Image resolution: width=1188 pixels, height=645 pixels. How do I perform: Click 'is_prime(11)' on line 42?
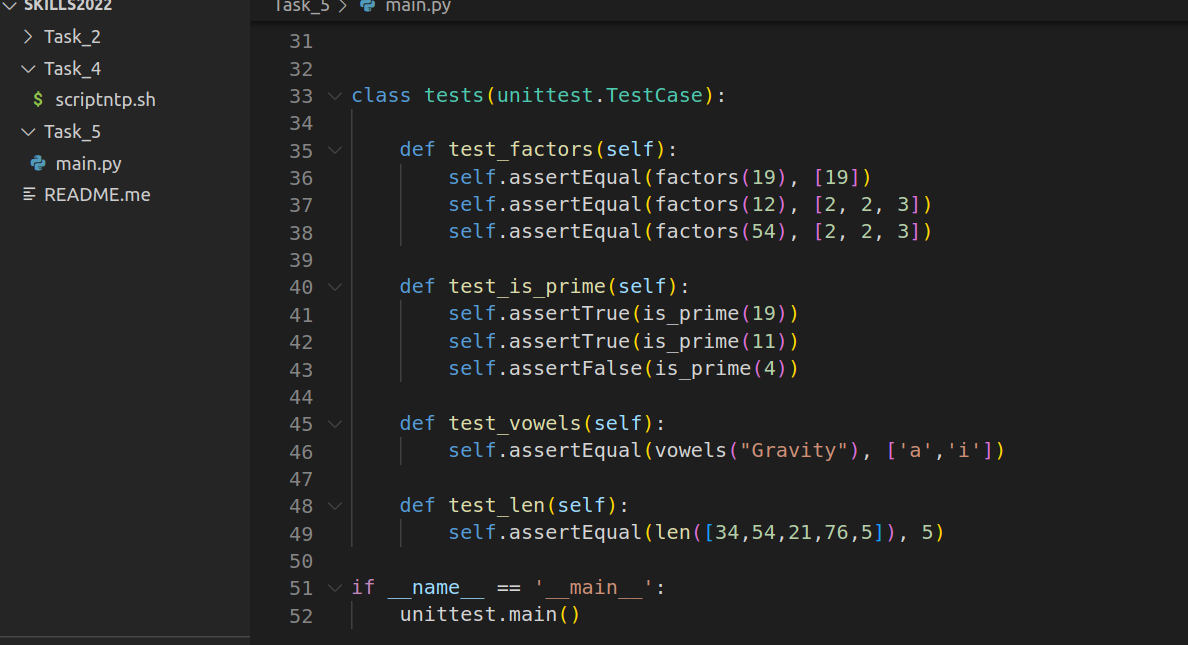(x=714, y=342)
